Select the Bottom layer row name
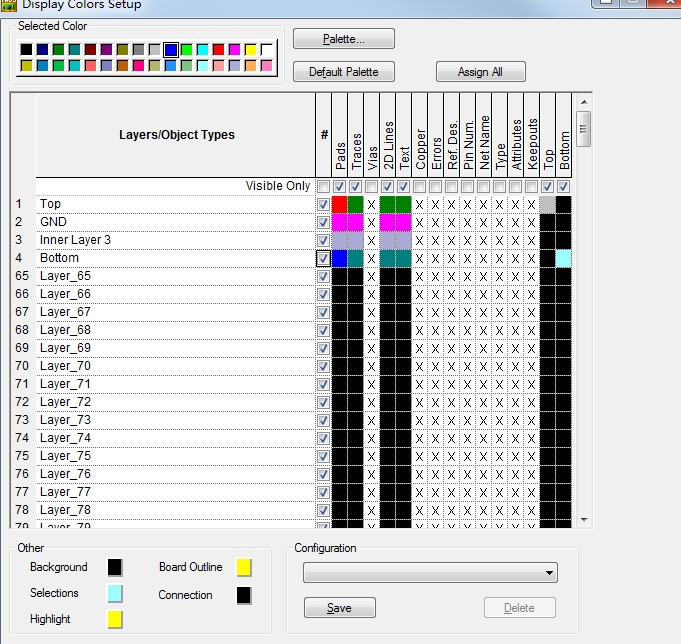The width and height of the screenshot is (681, 644). pyautogui.click(x=60, y=258)
